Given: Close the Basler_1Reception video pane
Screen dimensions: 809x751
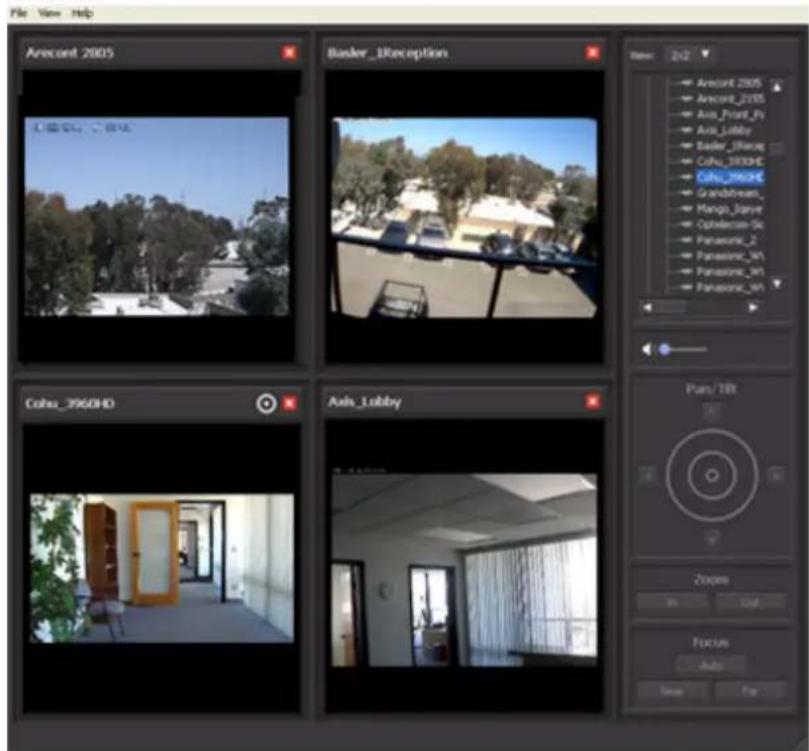Looking at the screenshot, I should pos(592,53).
